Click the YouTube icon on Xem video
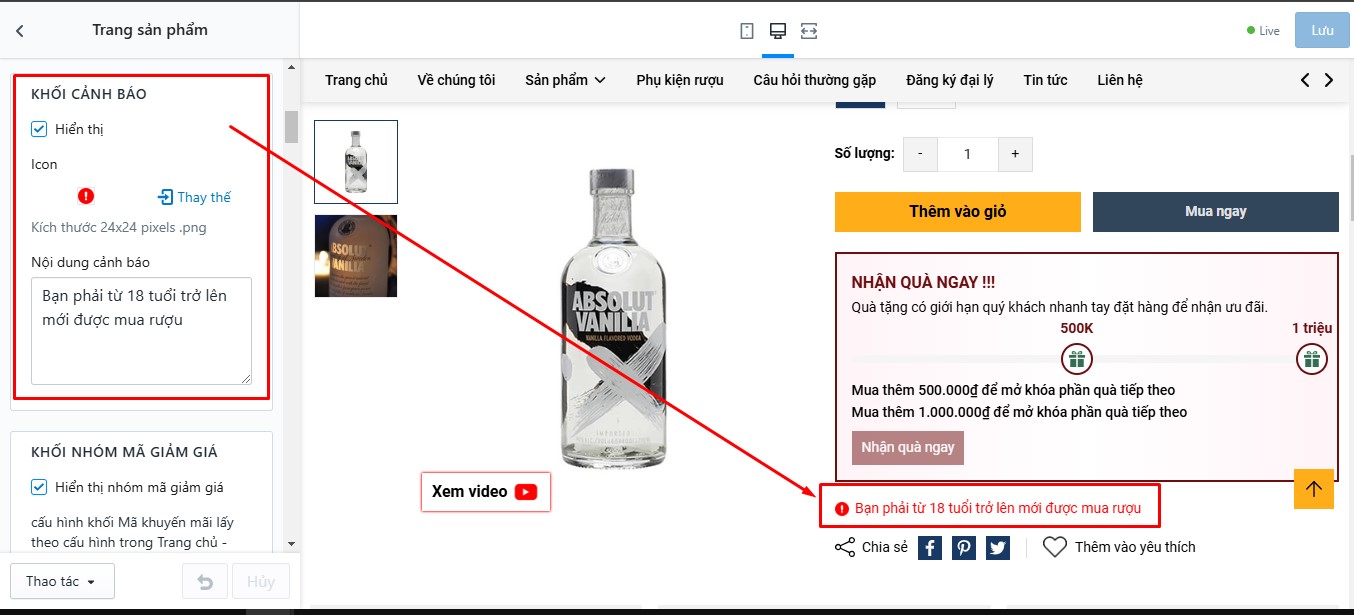This screenshot has width=1354, height=615. click(526, 492)
